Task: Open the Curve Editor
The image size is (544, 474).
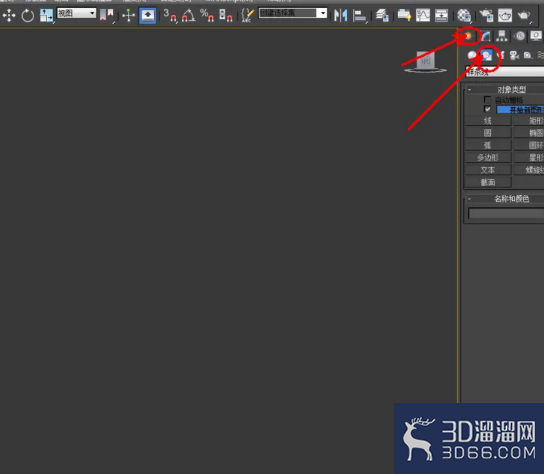Action: point(423,16)
